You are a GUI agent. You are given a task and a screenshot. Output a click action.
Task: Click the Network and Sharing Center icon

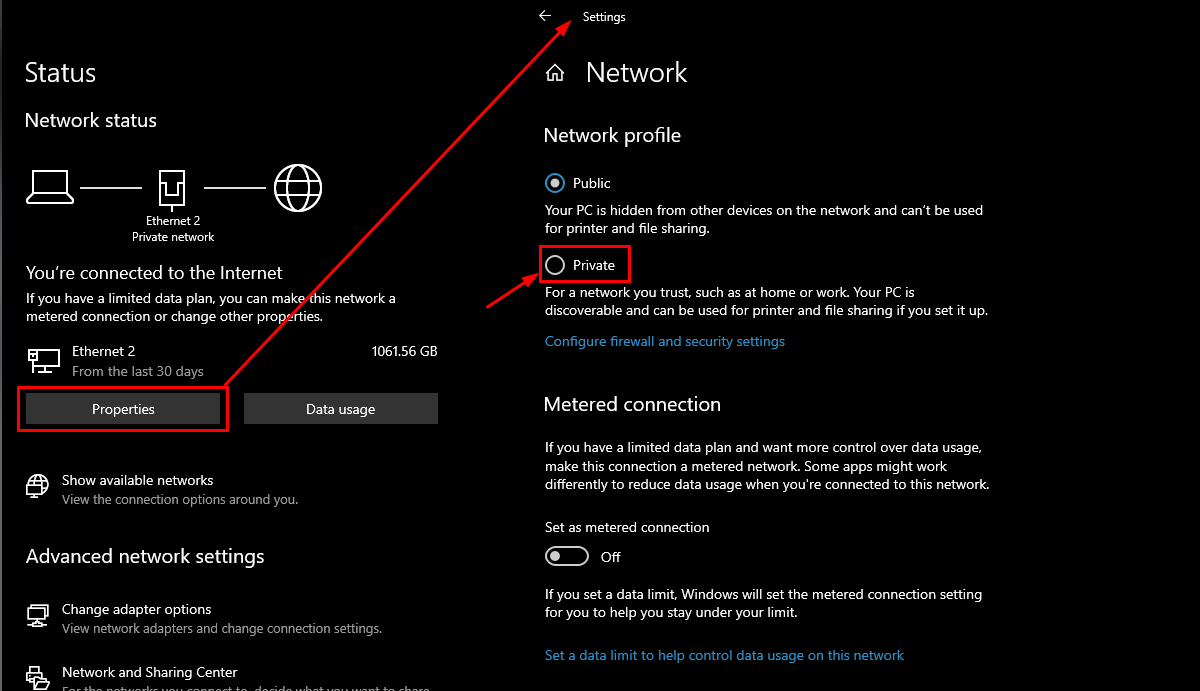[38, 678]
